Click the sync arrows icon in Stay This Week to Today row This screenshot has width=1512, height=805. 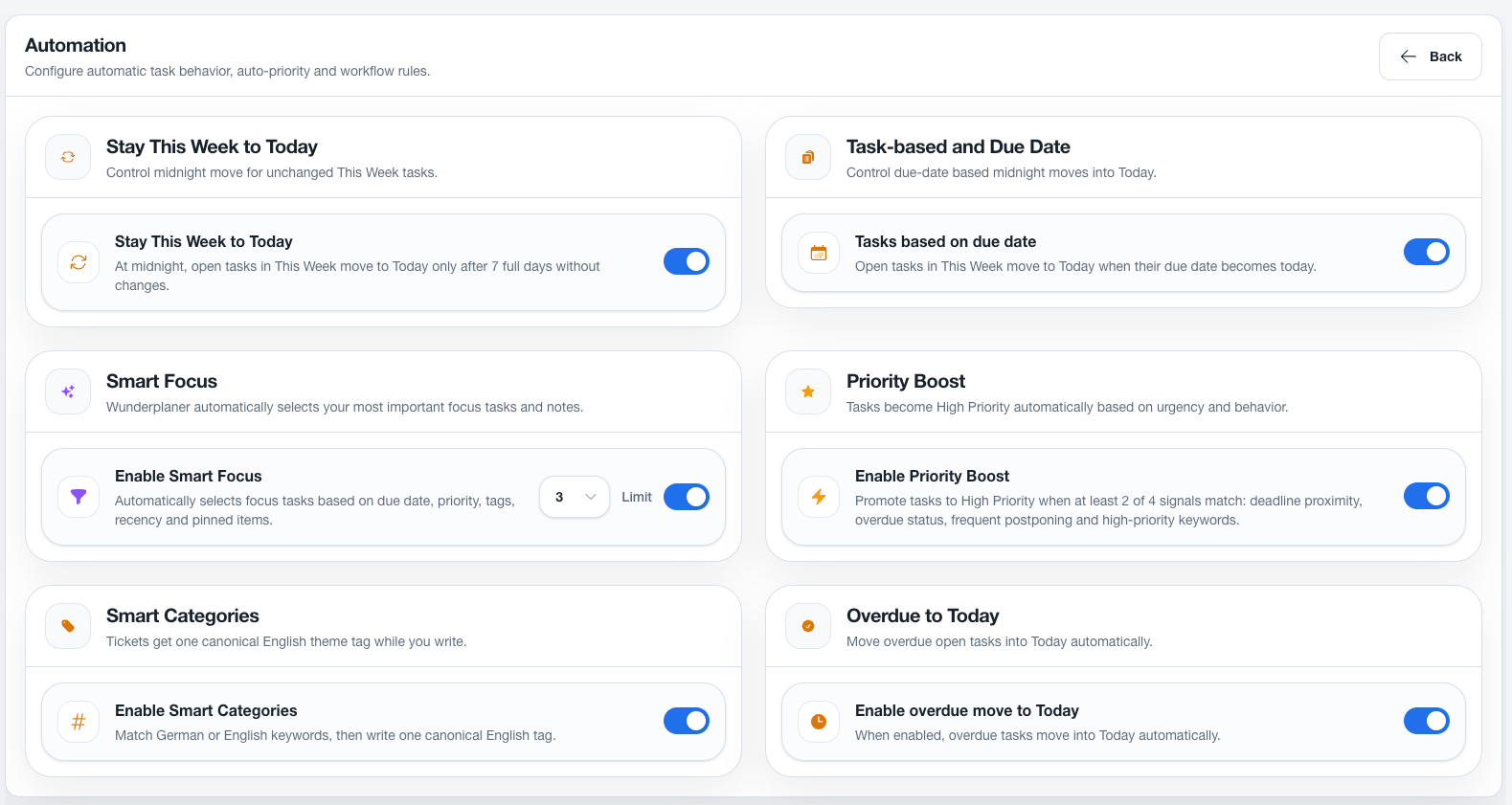coord(79,262)
